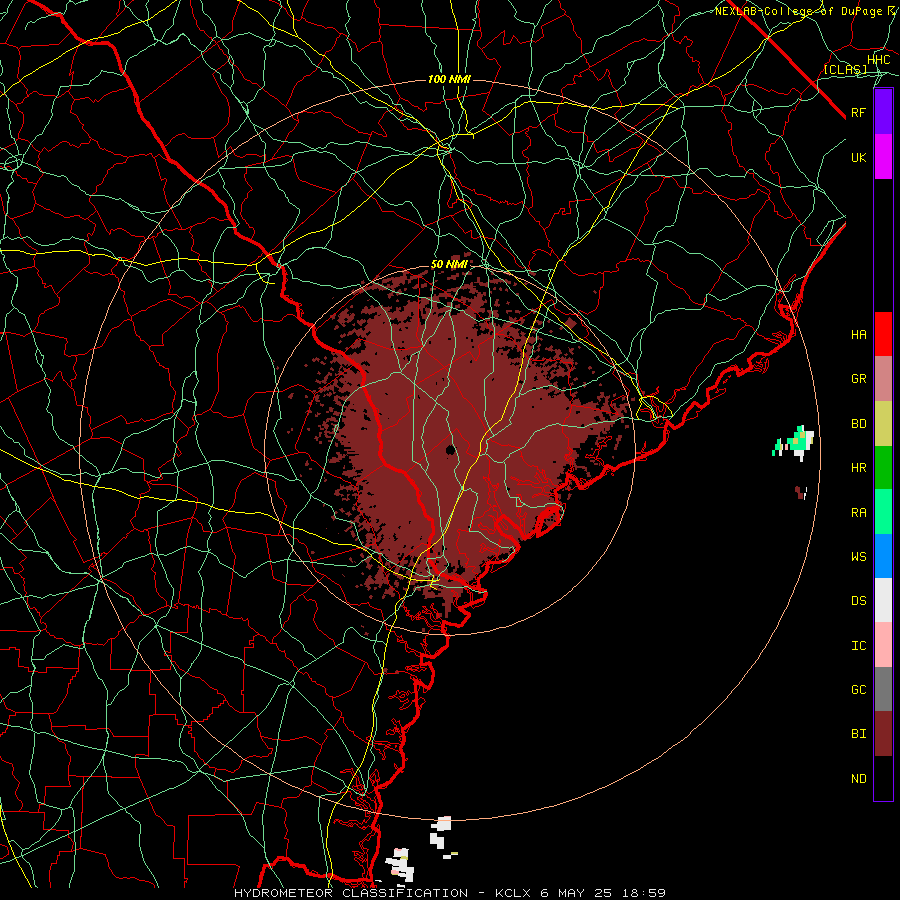Click the GR legend label

[858, 379]
